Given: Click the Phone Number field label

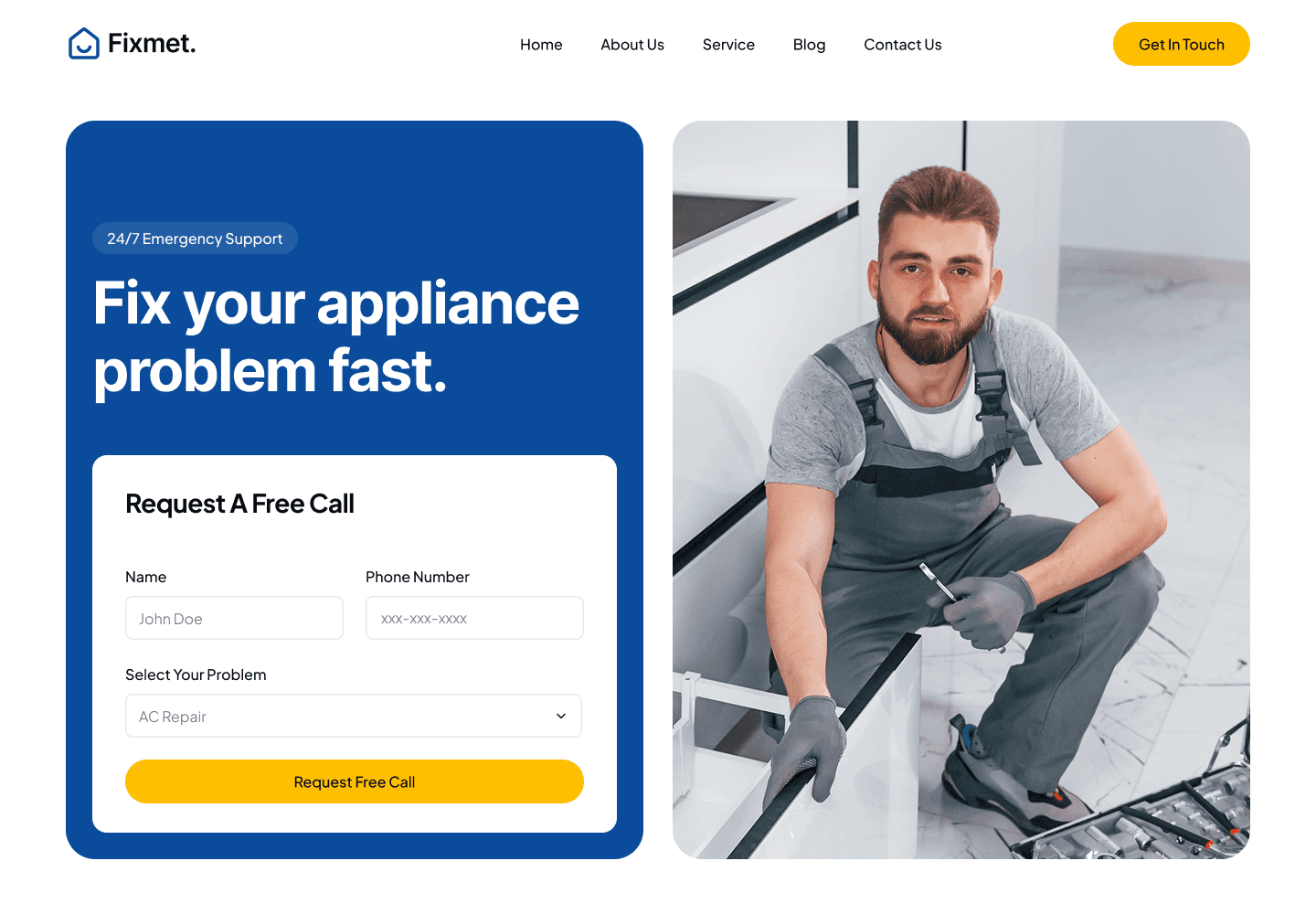Looking at the screenshot, I should tap(418, 577).
